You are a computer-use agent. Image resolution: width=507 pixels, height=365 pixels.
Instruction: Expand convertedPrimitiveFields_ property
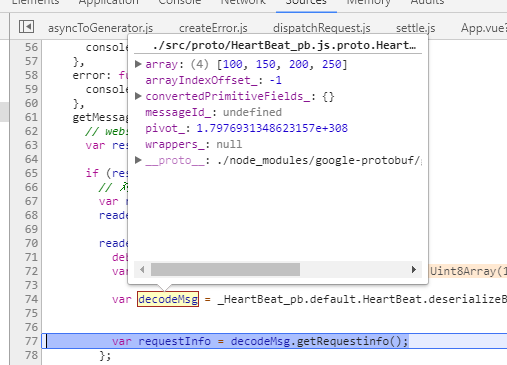[138, 96]
